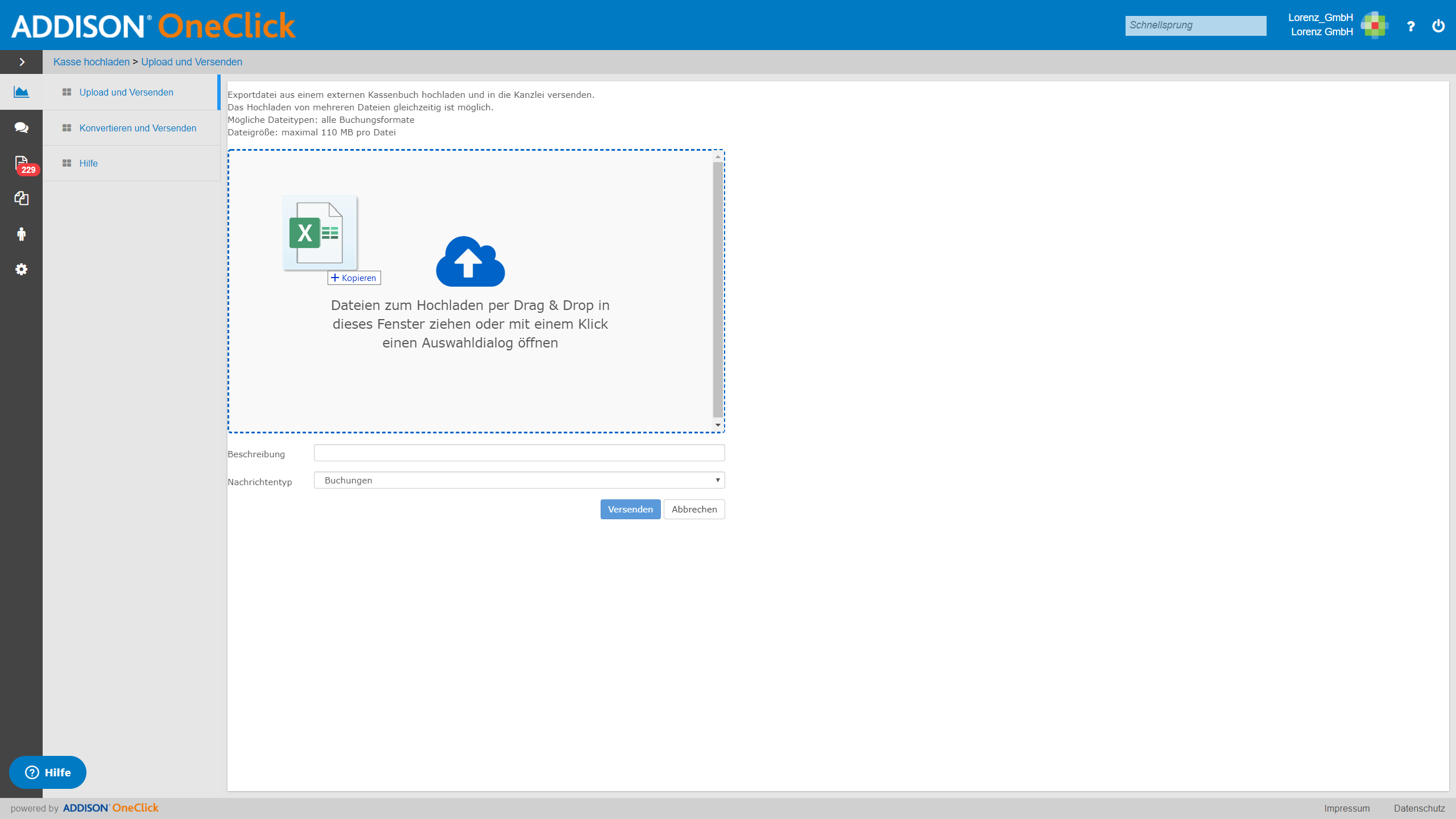Expand the sidebar with the chevron arrow
1456x819 pixels.
(x=22, y=62)
